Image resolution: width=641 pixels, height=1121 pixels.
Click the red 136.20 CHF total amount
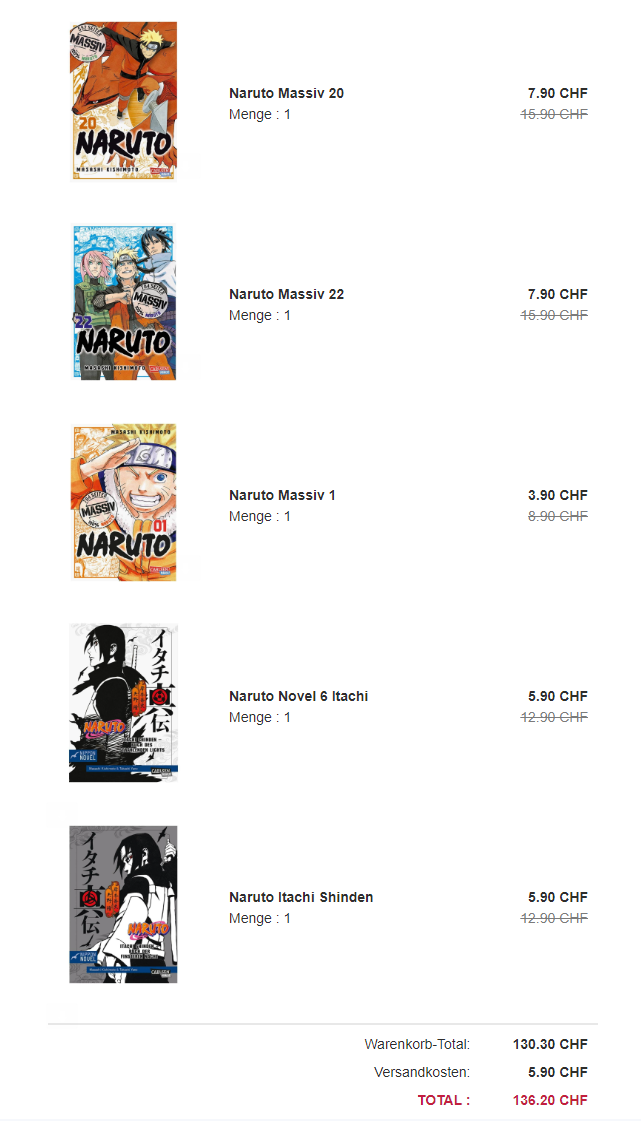pos(550,1100)
